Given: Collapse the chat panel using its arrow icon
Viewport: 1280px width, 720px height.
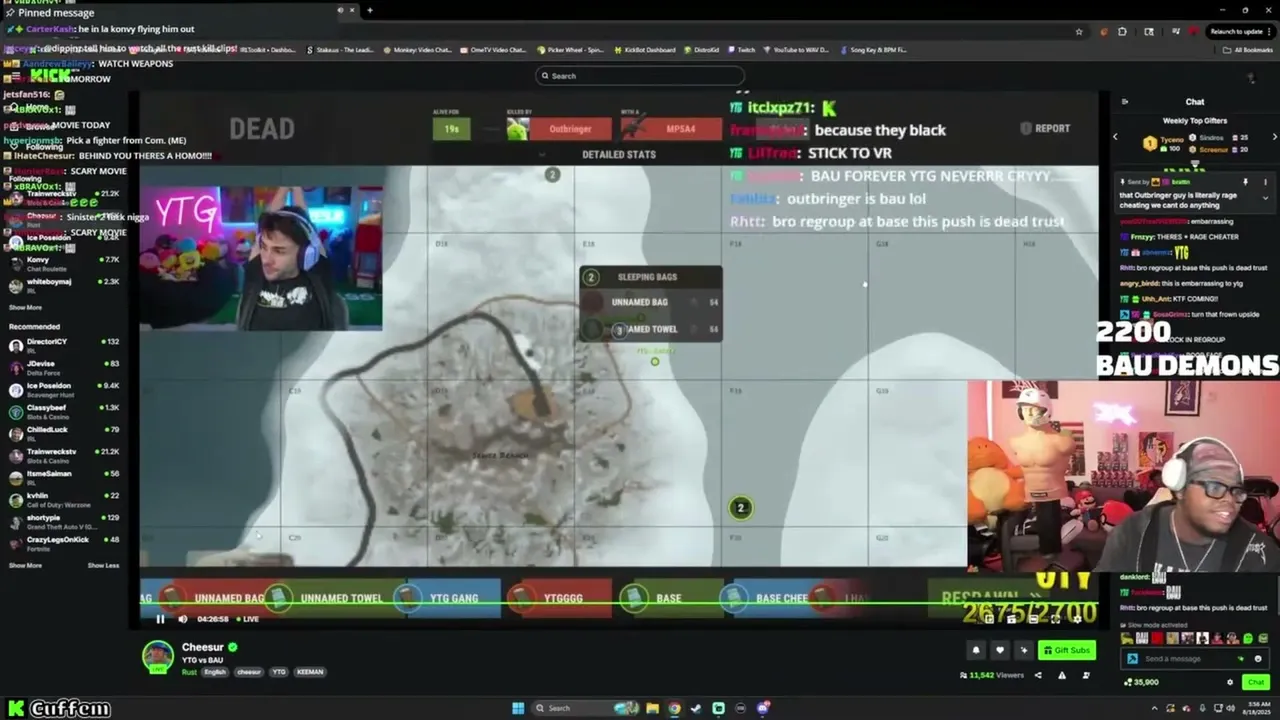Looking at the screenshot, I should click(x=1124, y=101).
